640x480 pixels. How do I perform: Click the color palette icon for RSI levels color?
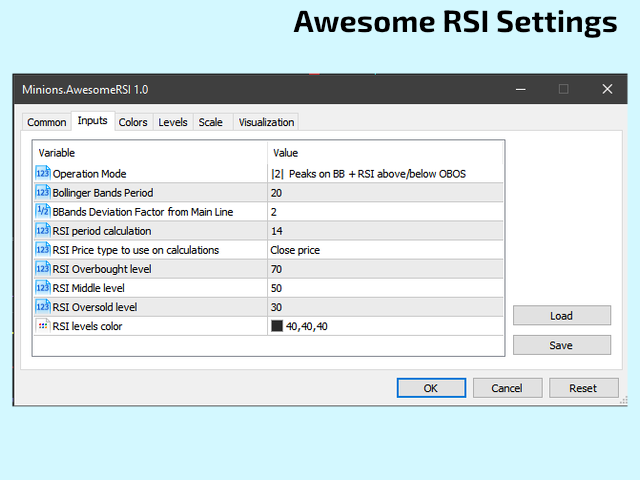42,325
